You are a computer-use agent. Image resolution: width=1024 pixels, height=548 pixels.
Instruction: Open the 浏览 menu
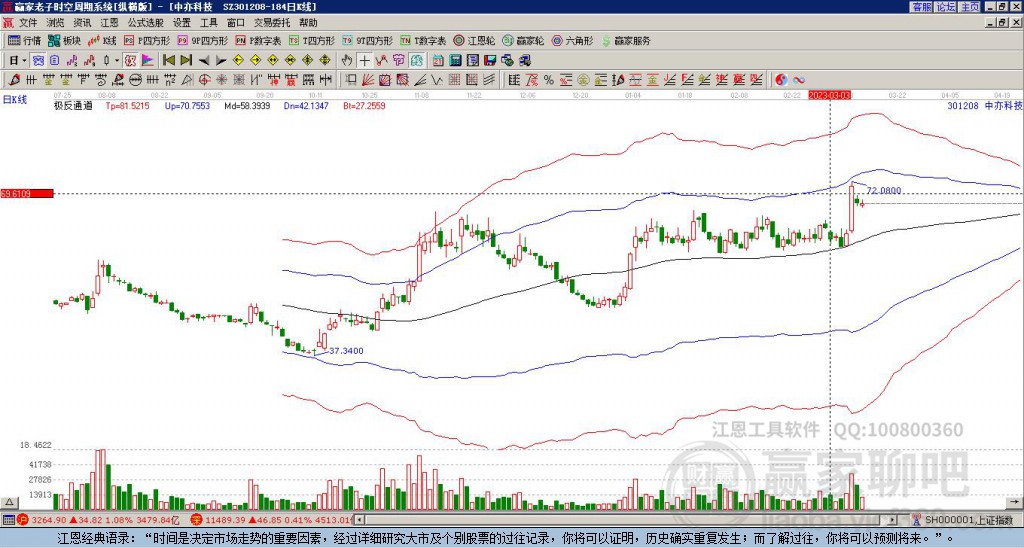point(55,23)
